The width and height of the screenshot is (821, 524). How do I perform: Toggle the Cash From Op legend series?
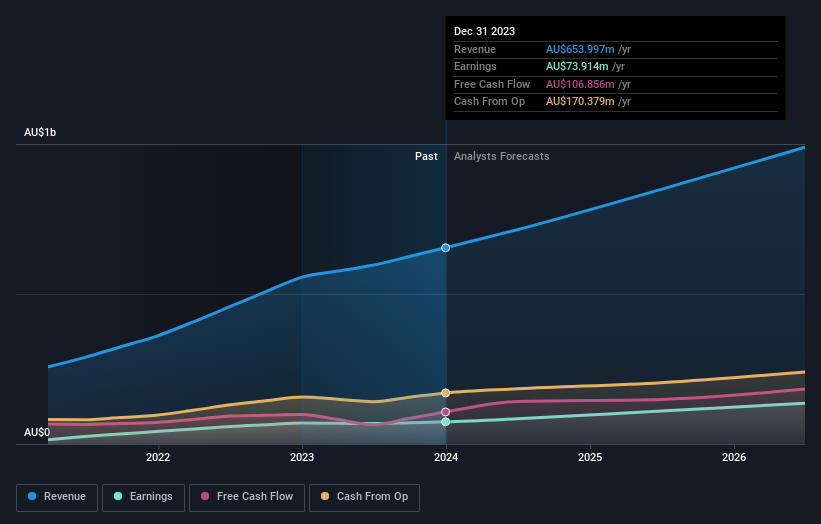[364, 497]
